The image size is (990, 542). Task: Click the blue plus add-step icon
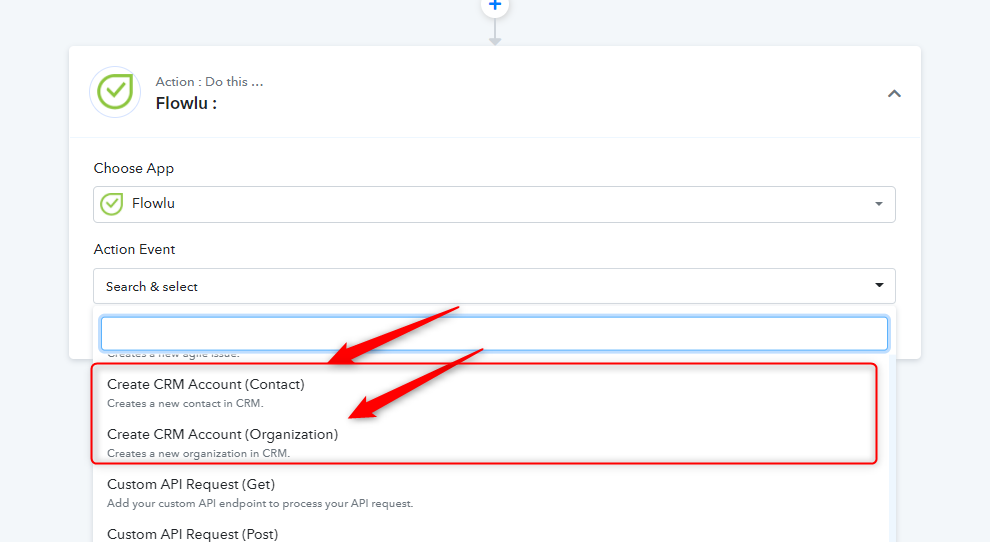495,6
